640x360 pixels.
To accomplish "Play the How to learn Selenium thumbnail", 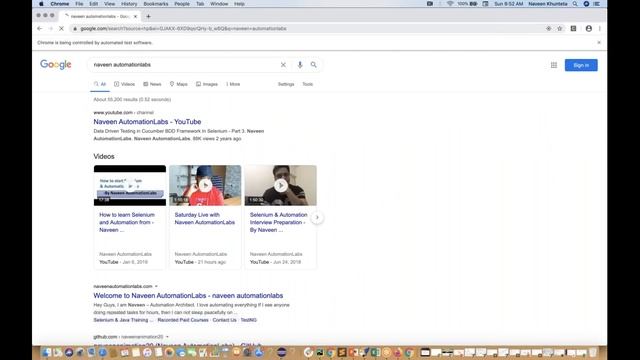I will pyautogui.click(x=130, y=185).
